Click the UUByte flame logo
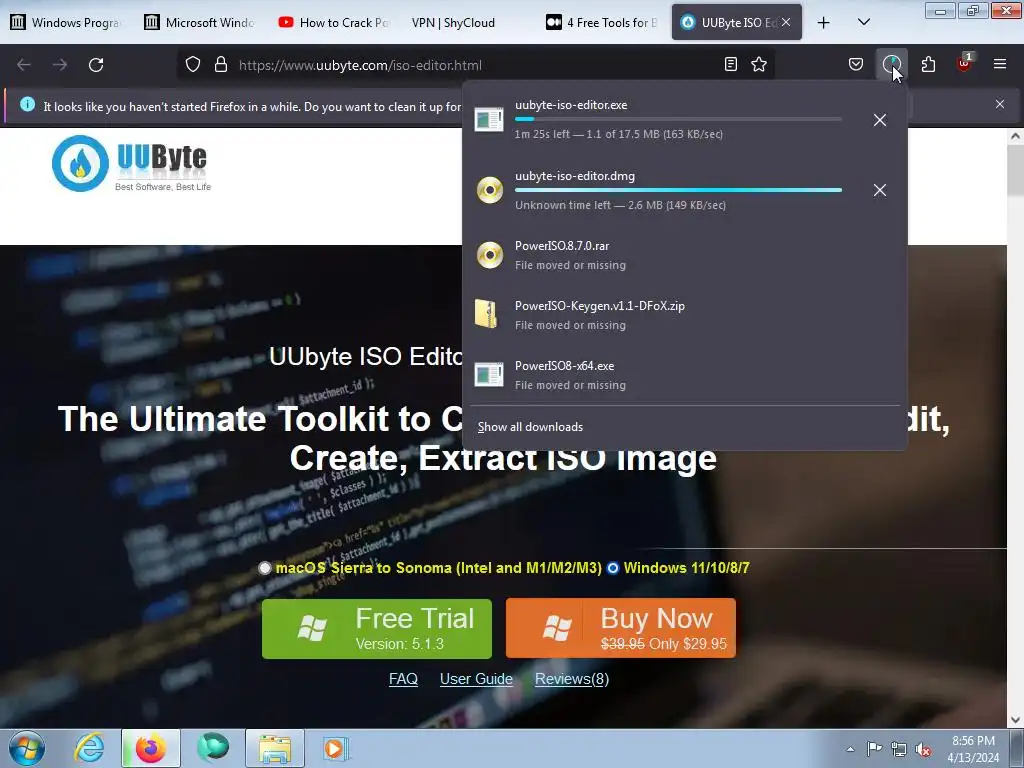The height and width of the screenshot is (768, 1024). [x=80, y=163]
